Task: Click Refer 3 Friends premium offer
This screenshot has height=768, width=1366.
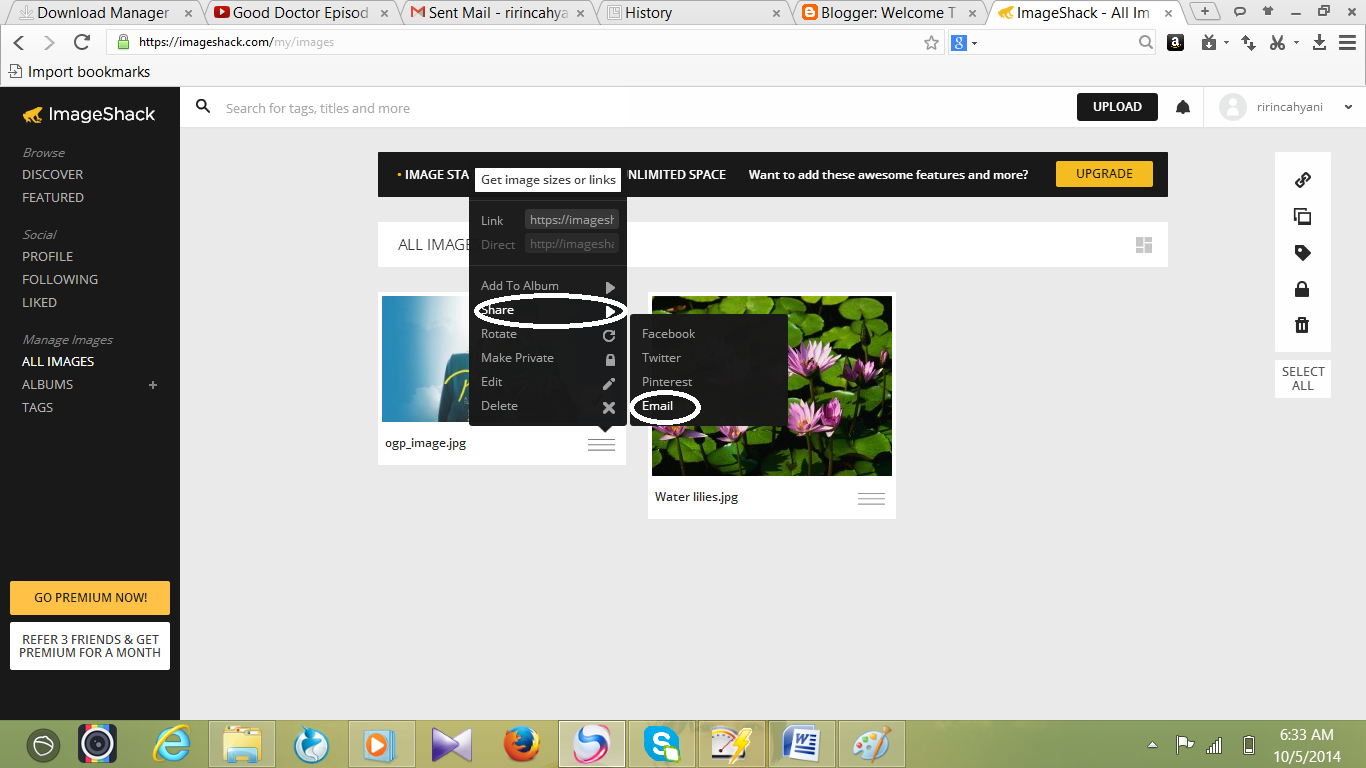Action: pos(90,646)
